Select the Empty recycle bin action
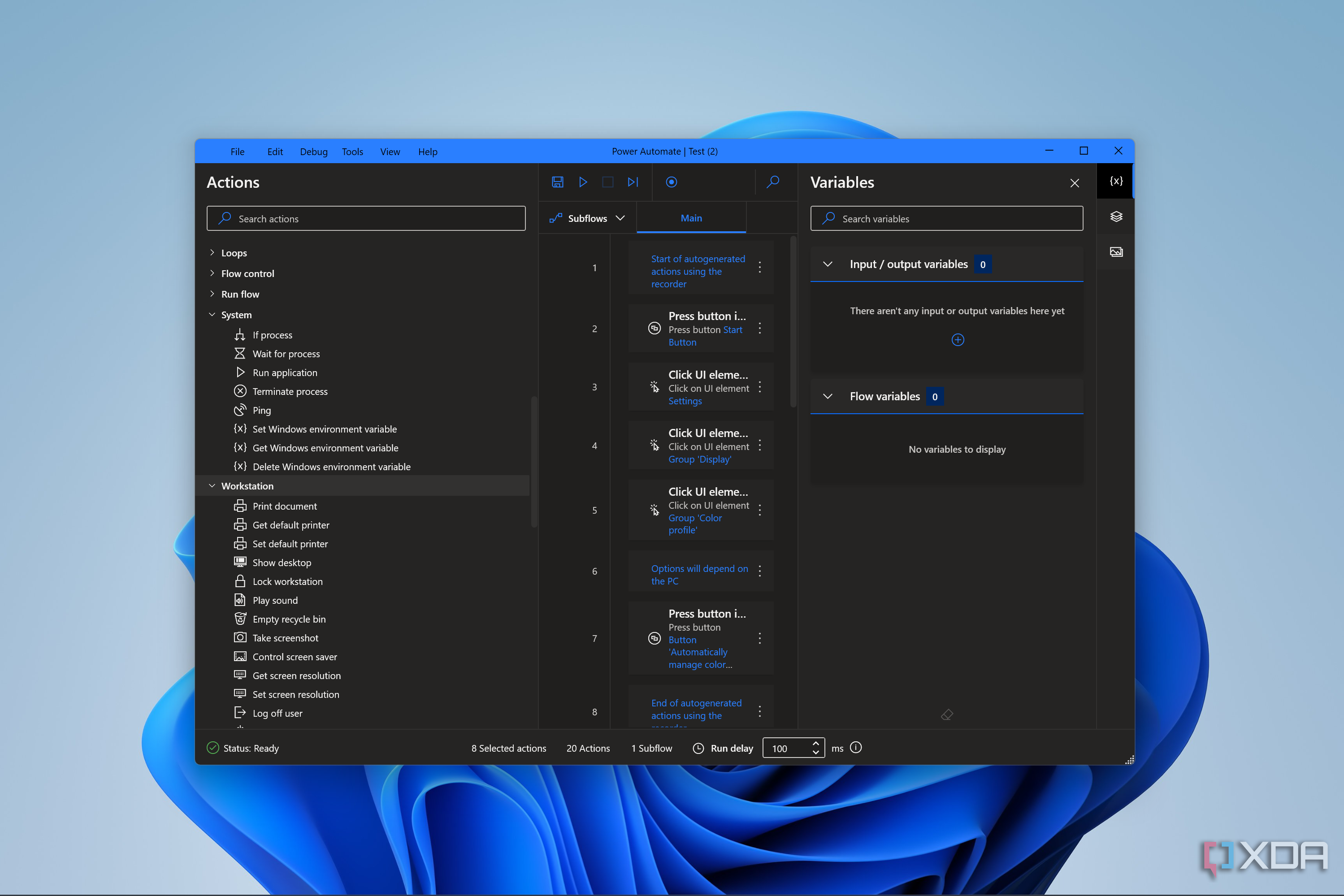 click(x=289, y=619)
